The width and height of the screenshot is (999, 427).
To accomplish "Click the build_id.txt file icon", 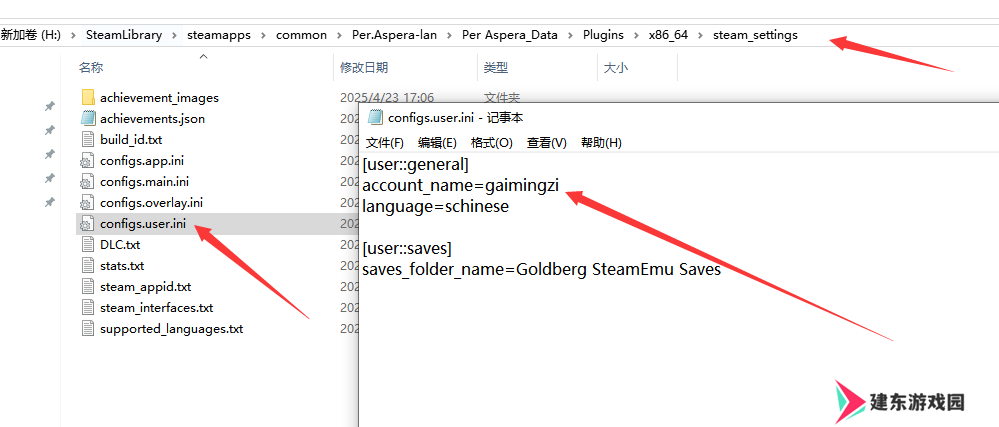I will (88, 140).
